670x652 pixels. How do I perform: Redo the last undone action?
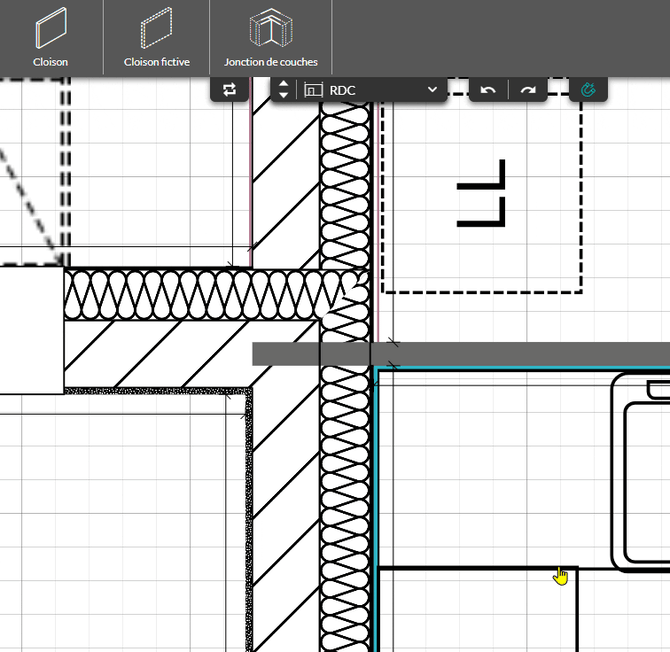click(x=528, y=90)
